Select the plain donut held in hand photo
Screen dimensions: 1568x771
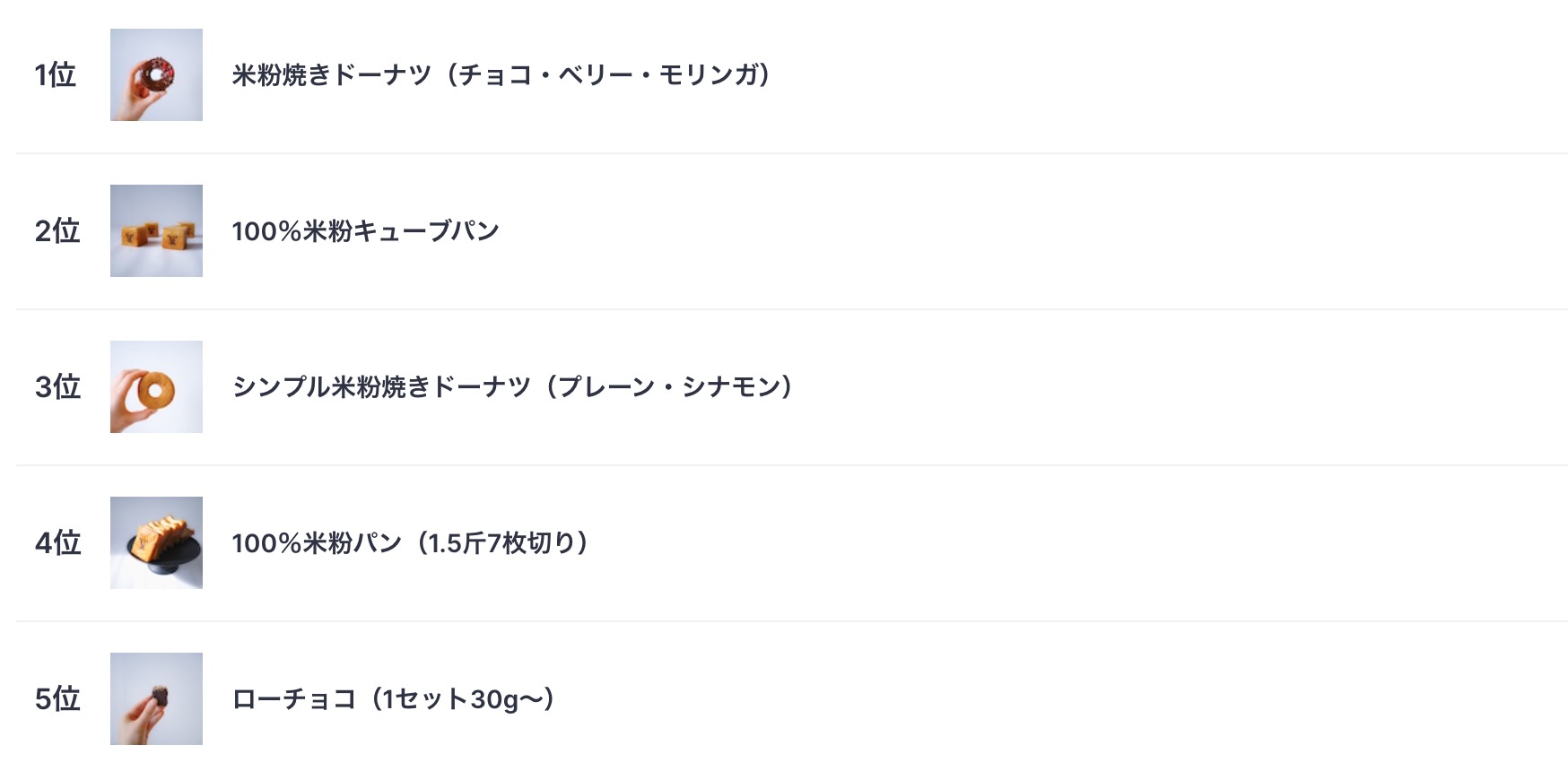(156, 386)
